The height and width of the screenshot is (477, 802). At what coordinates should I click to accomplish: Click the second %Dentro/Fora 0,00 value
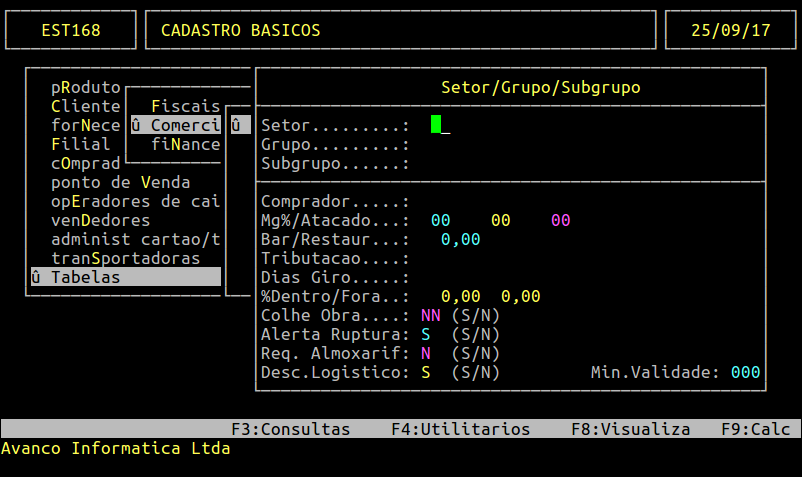click(x=521, y=297)
